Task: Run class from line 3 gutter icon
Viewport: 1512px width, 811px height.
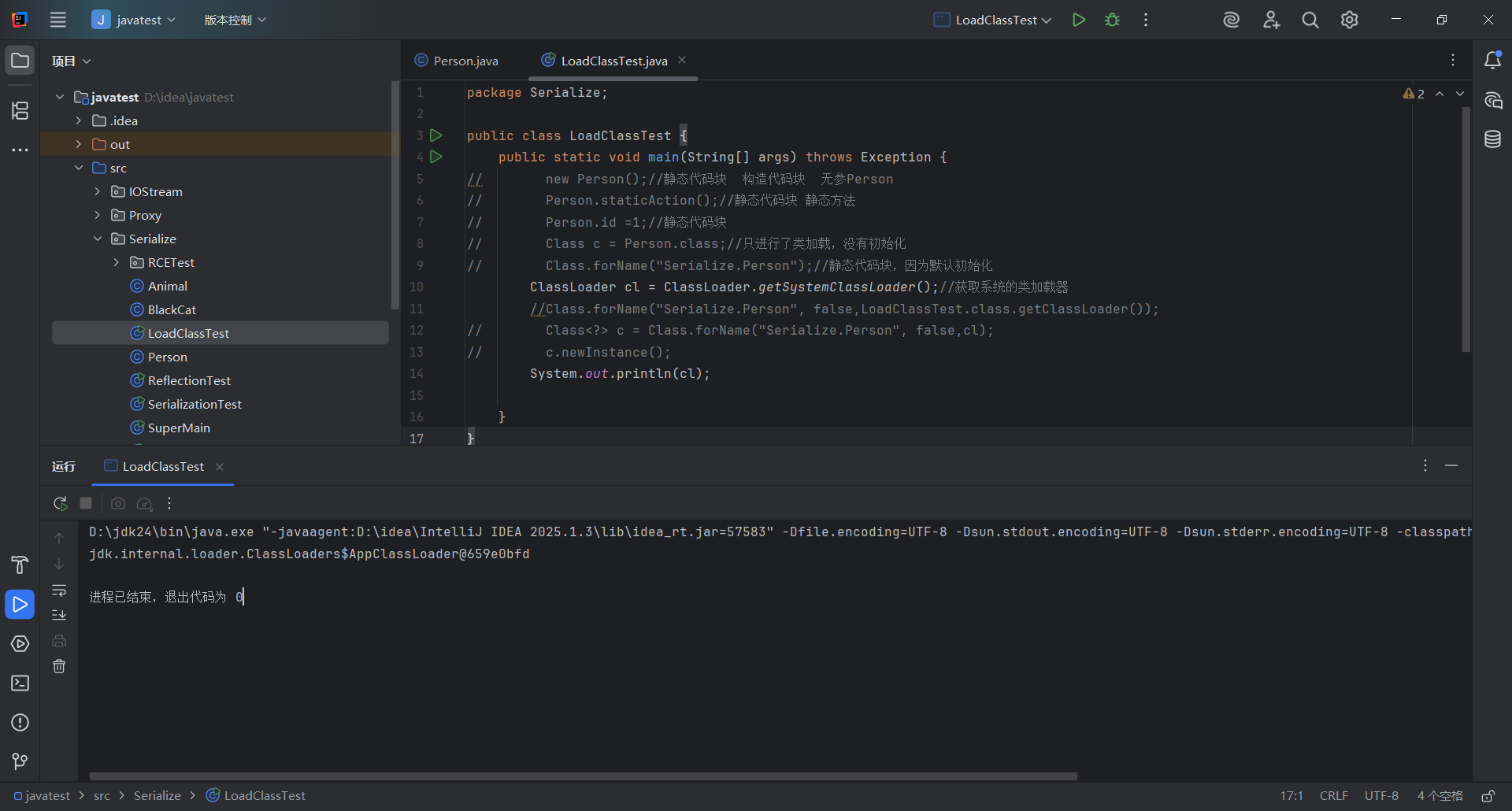Action: click(x=436, y=135)
